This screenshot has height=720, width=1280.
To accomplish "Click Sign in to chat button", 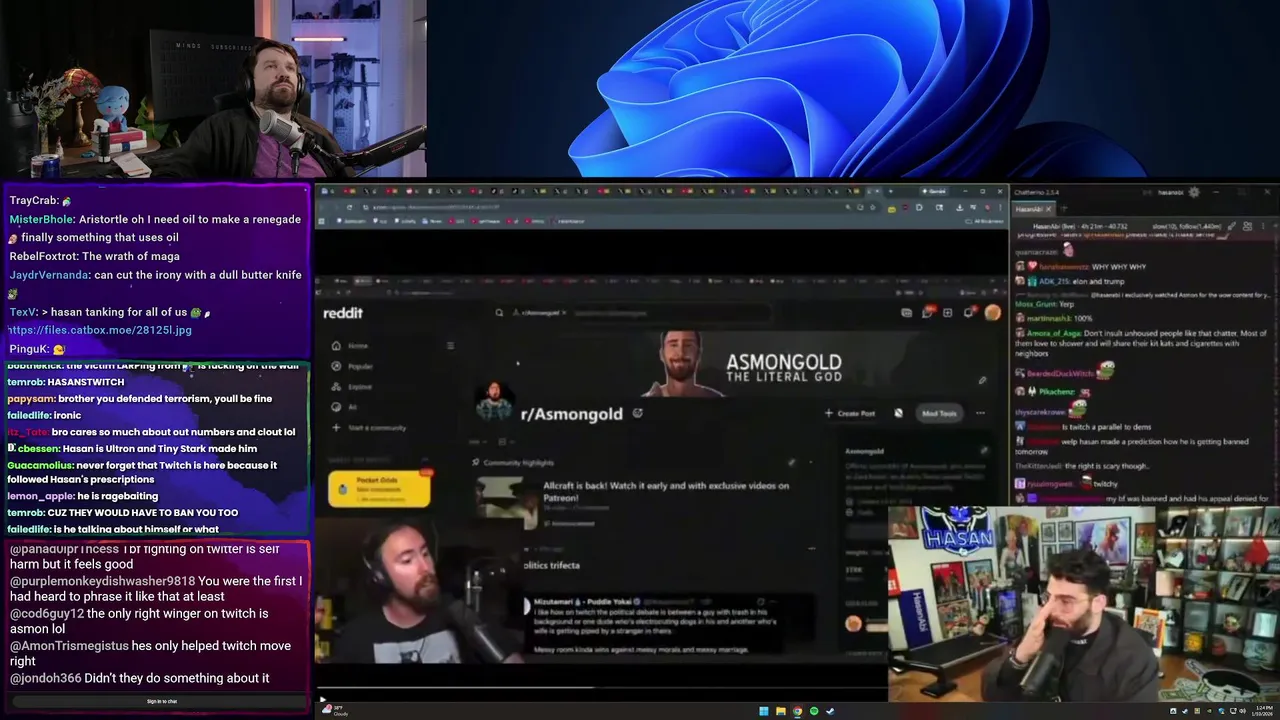I will (161, 701).
